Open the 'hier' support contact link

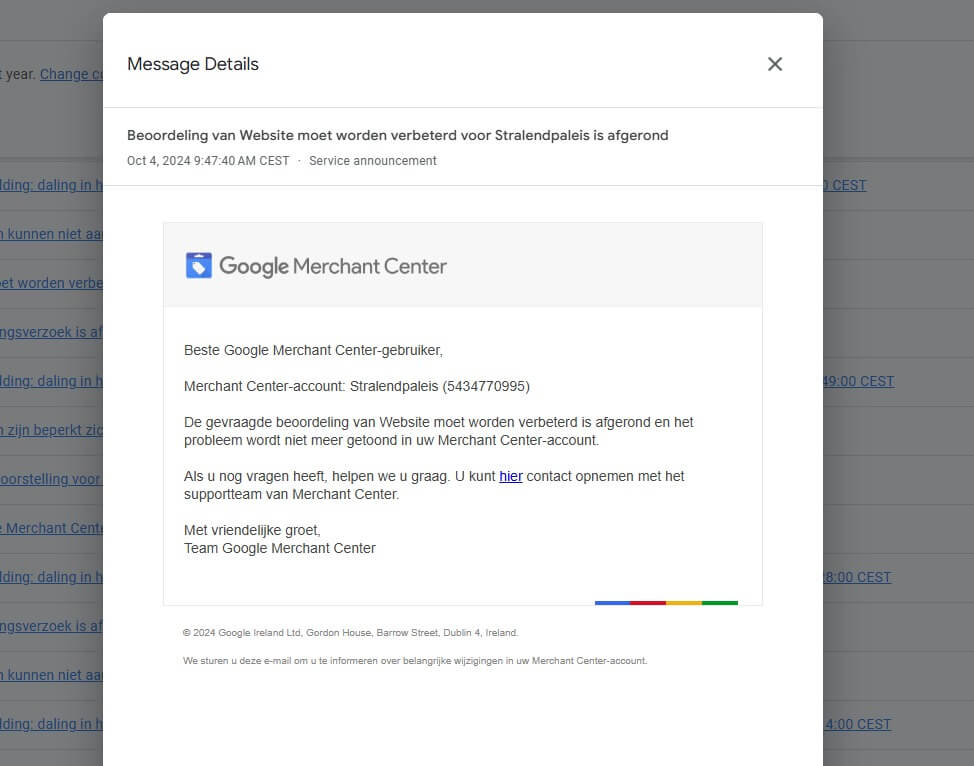pos(511,476)
